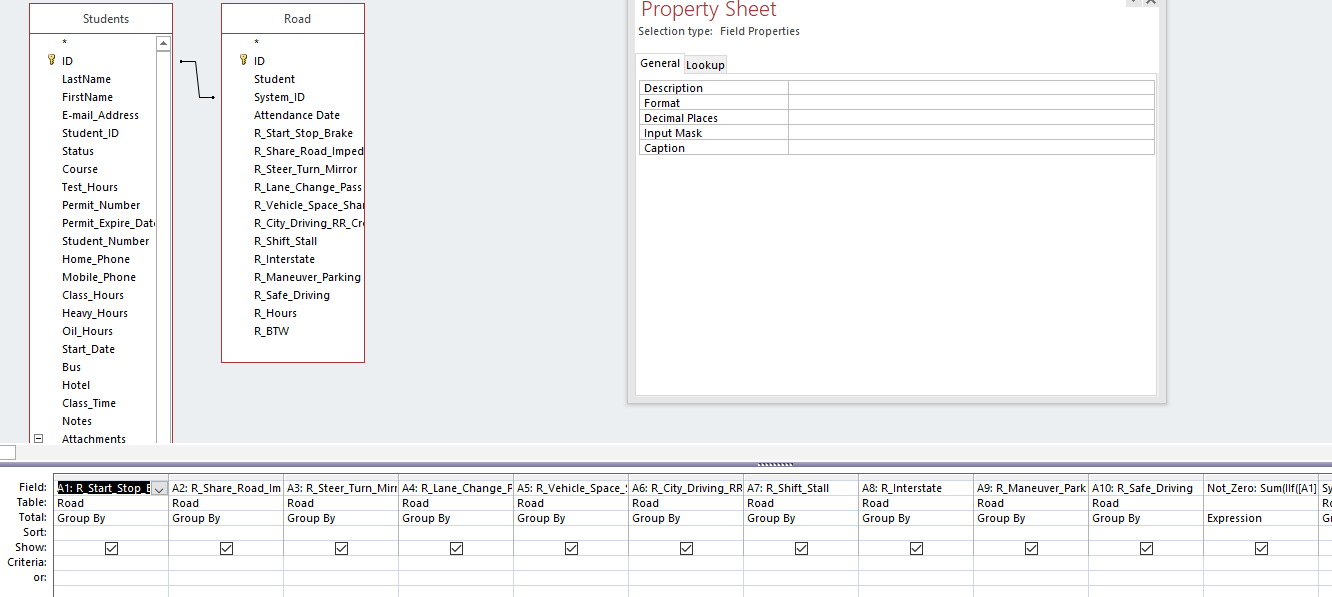Select Mobile_Phone field in Students table
Screen dimensions: 1332x597
[x=99, y=277]
